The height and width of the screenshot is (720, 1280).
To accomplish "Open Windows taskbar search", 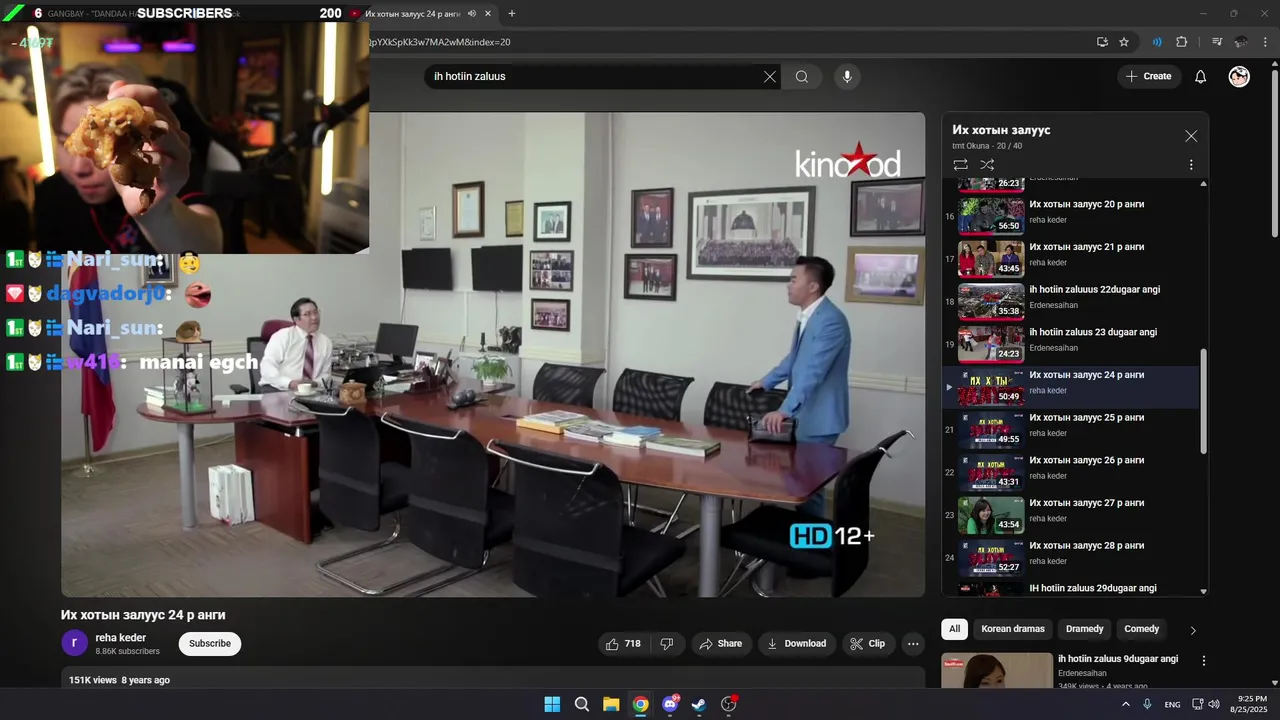I will coord(582,704).
